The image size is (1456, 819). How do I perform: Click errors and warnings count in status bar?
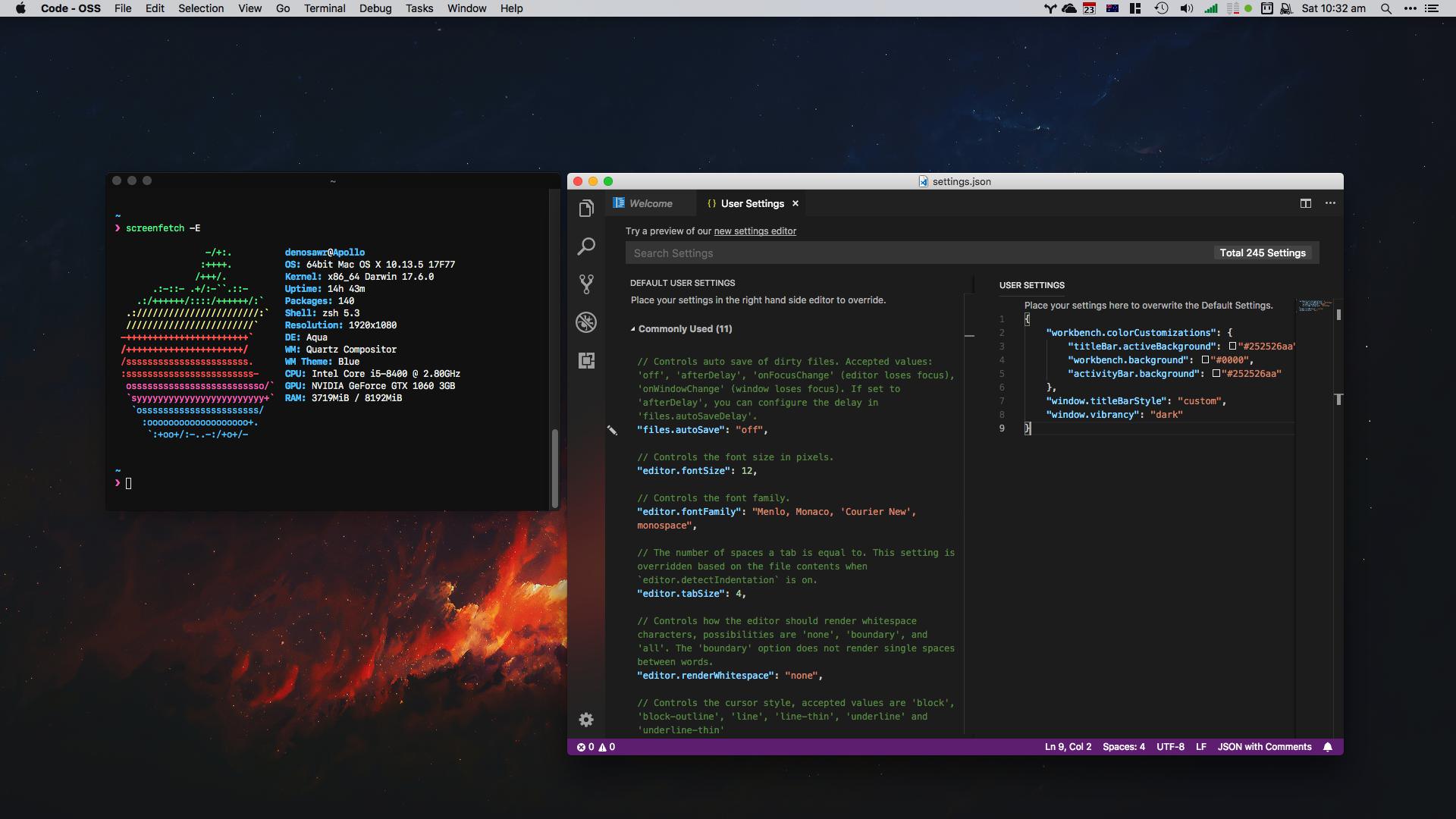tap(596, 747)
